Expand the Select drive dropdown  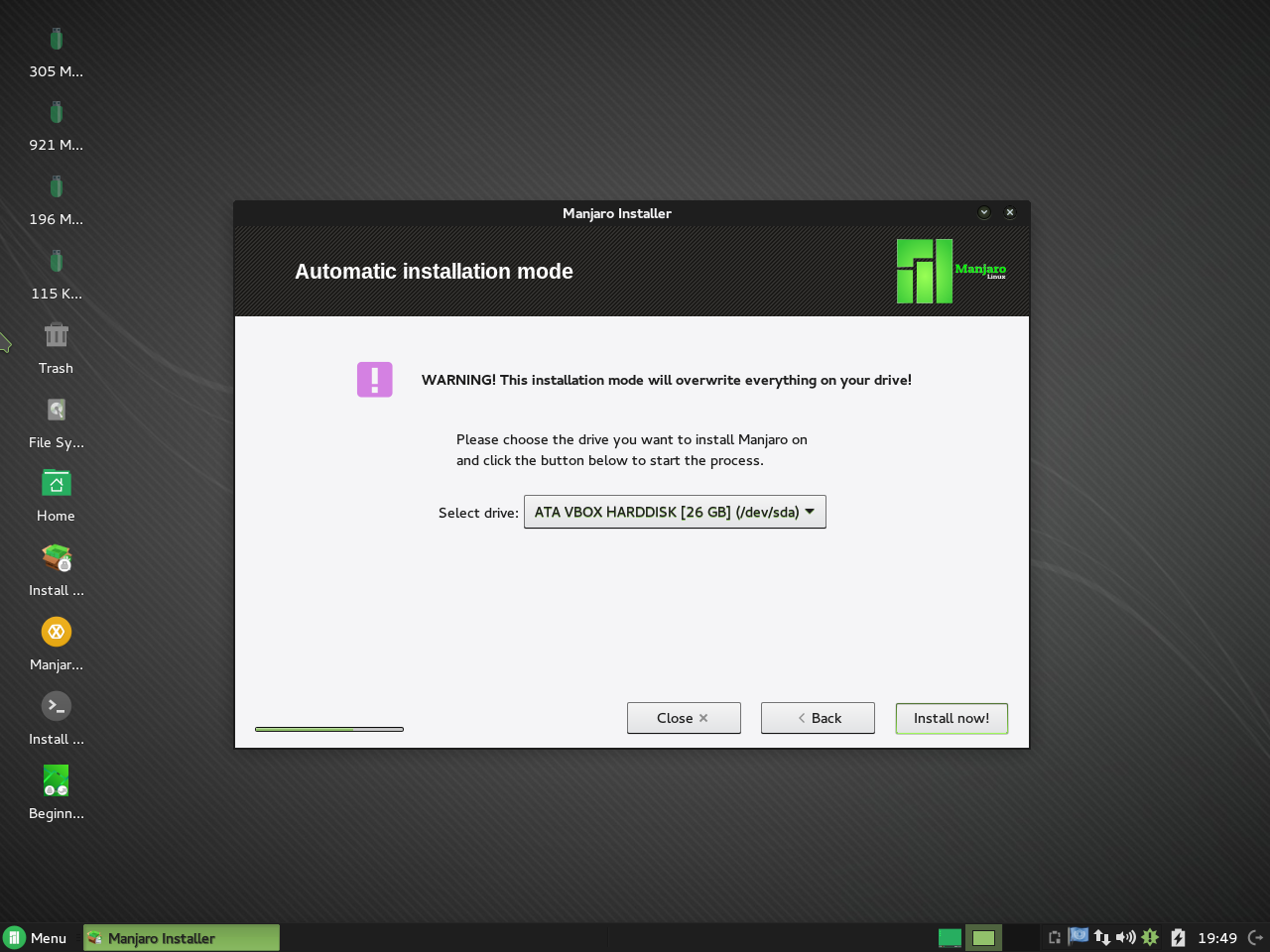pos(675,512)
